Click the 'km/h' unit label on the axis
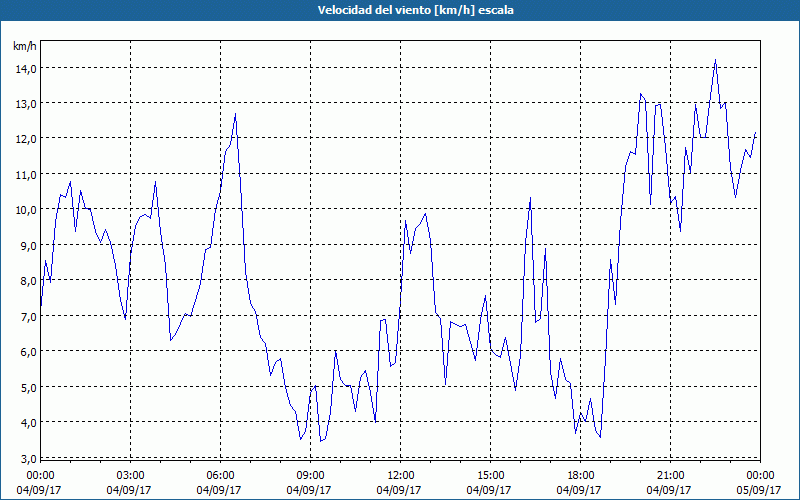800x500 pixels. click(x=24, y=47)
